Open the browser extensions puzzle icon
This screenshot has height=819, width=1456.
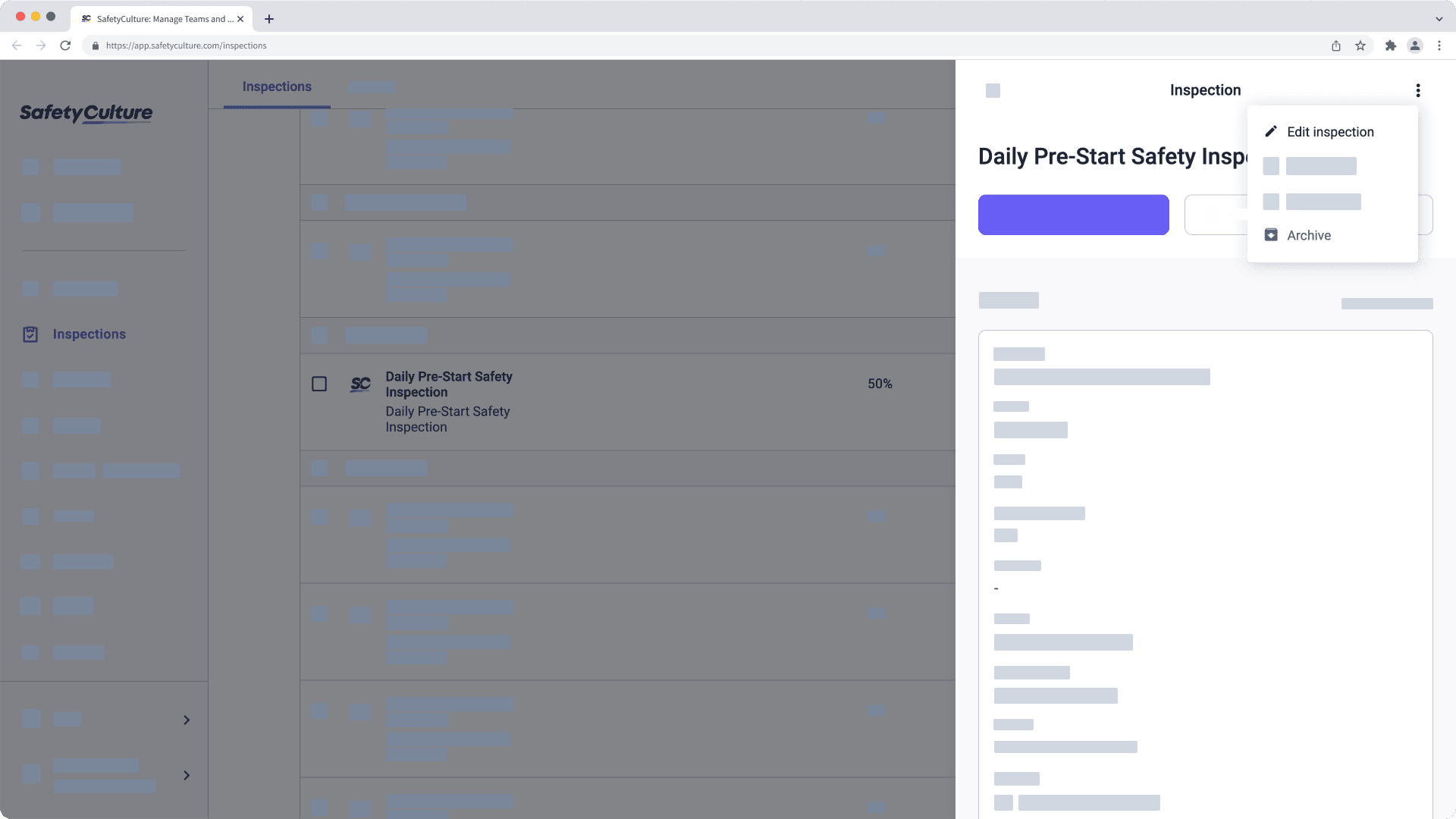[x=1390, y=45]
